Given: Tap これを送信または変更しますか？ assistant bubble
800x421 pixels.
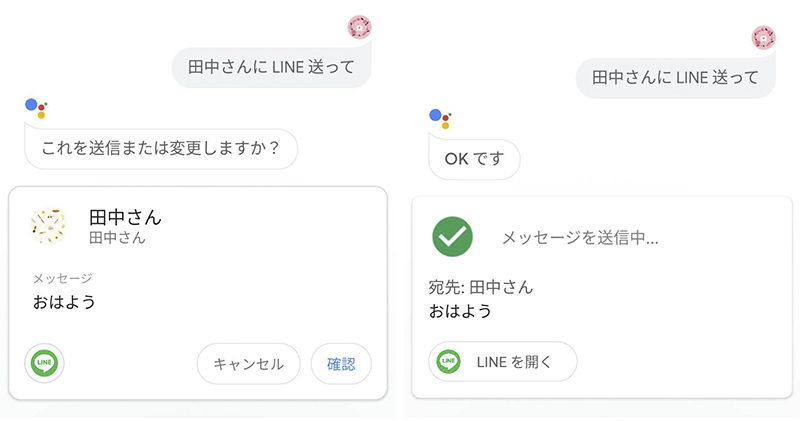Looking at the screenshot, I should (160, 150).
